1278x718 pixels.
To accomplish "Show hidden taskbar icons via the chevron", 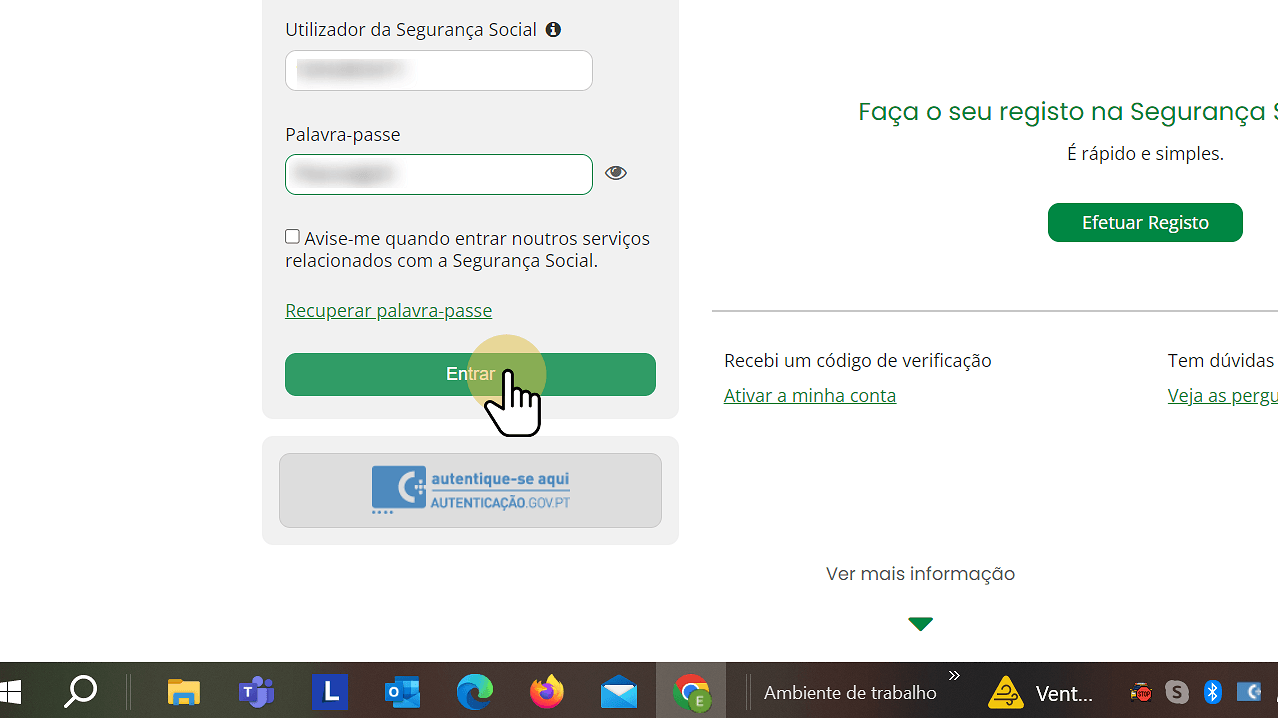I will click(x=953, y=675).
